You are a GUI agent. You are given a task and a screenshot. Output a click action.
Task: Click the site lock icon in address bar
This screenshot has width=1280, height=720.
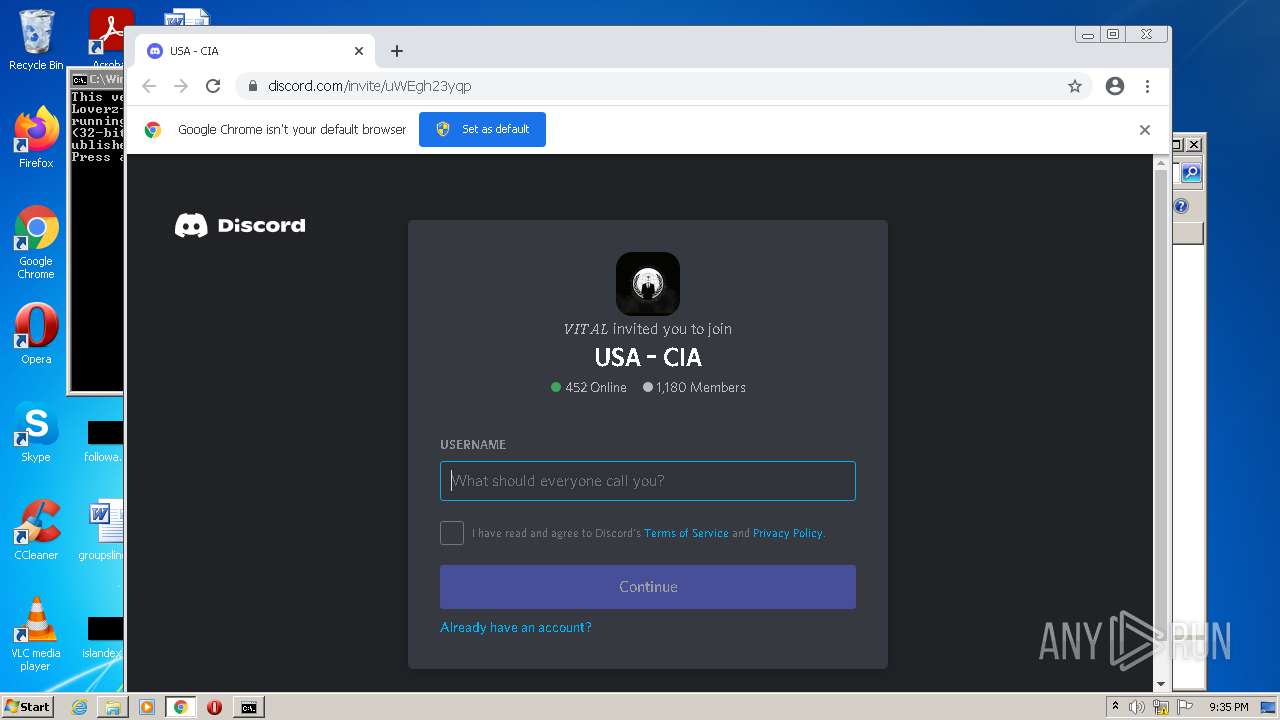point(253,86)
